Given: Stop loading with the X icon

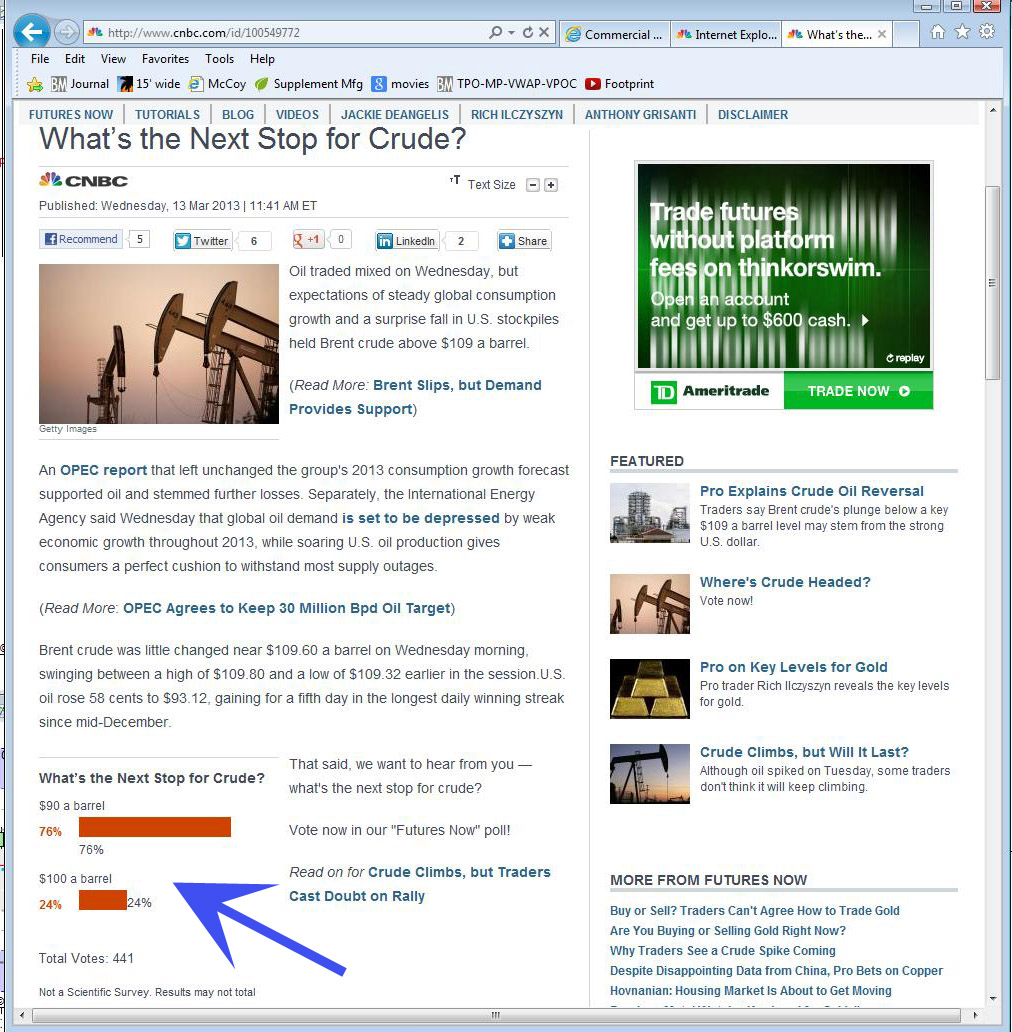Looking at the screenshot, I should tap(544, 32).
